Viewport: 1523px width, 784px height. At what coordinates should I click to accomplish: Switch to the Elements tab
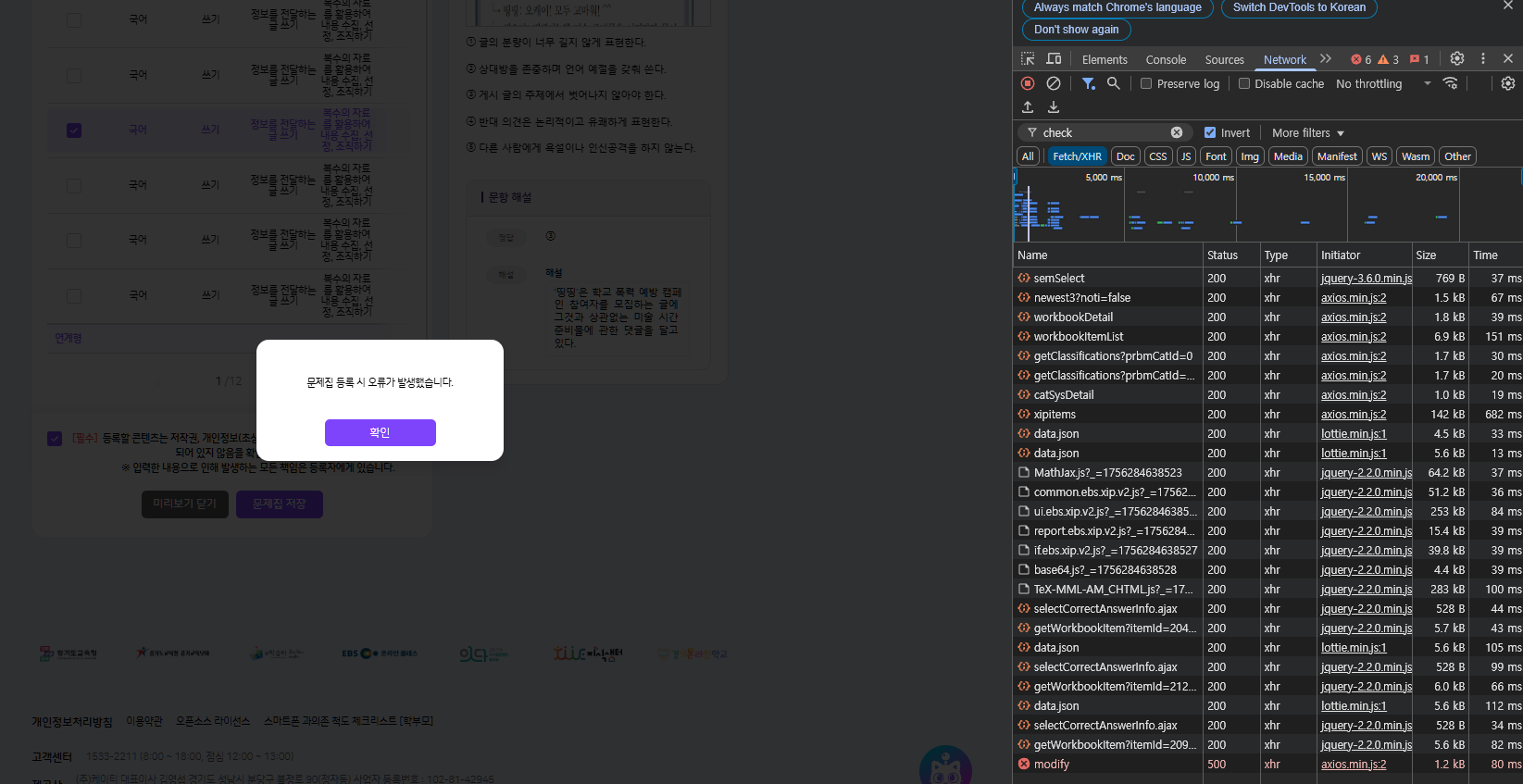pyautogui.click(x=1105, y=59)
